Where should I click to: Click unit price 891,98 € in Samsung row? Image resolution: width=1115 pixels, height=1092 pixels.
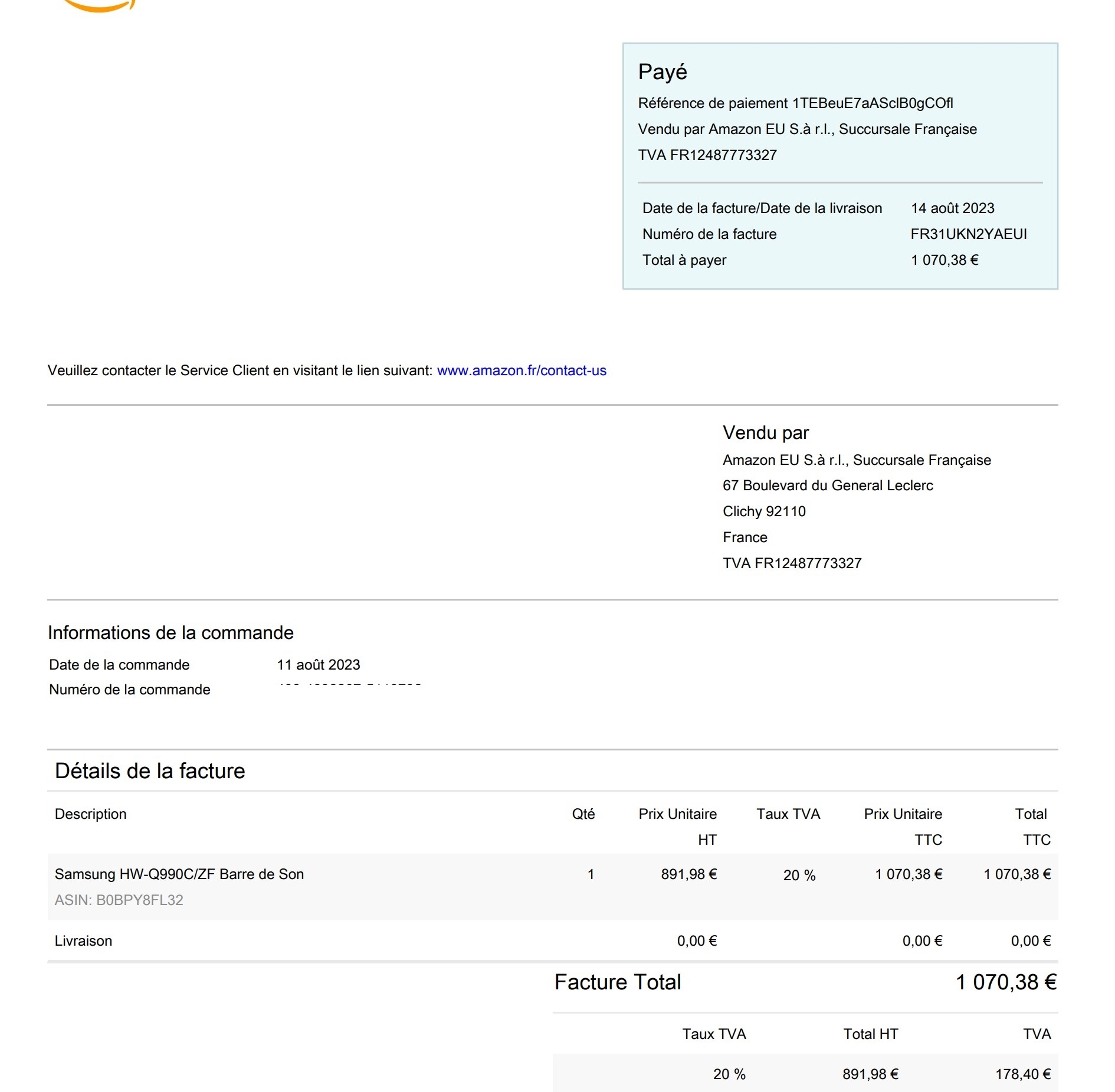(689, 874)
